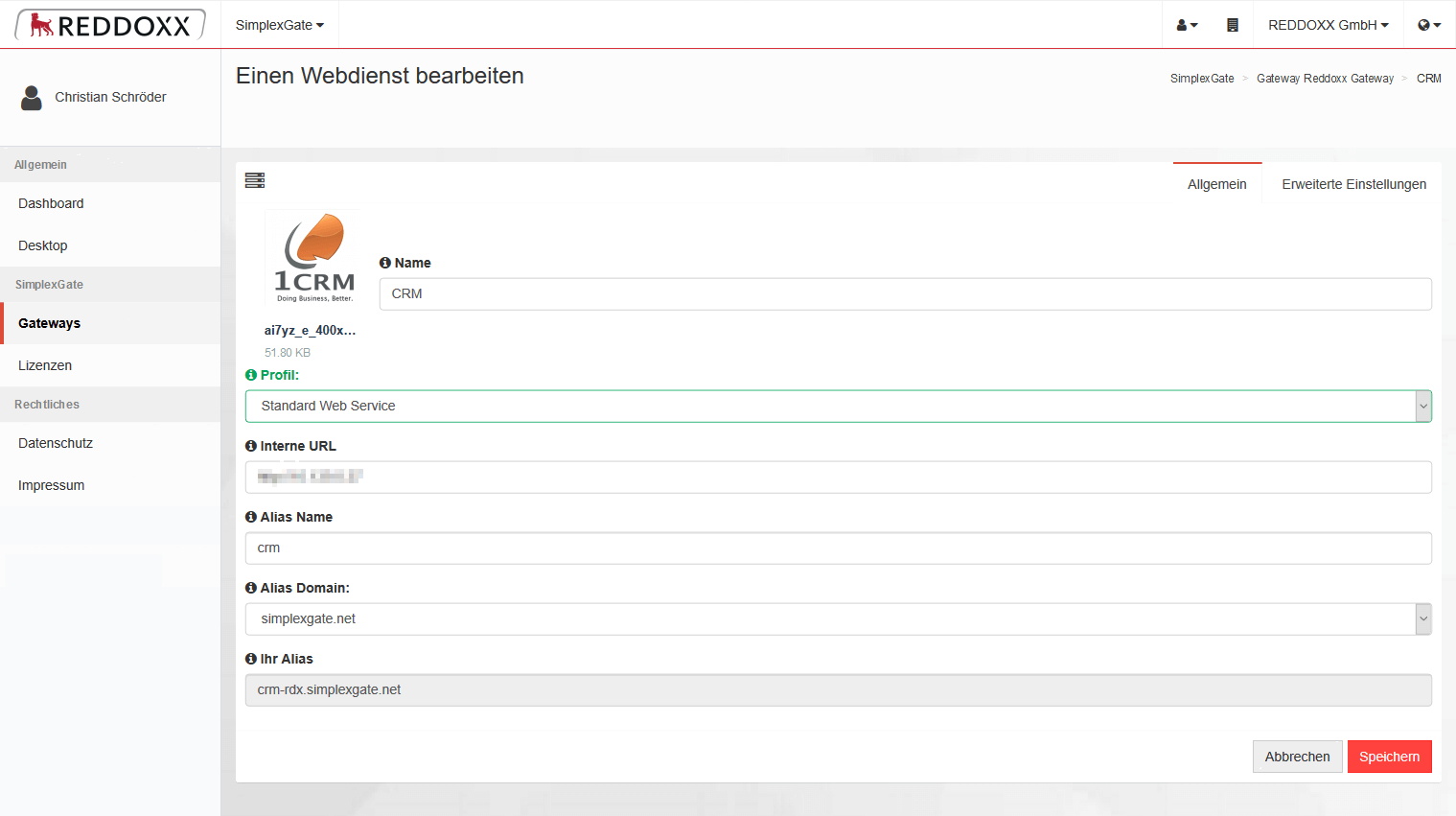The image size is (1456, 816).
Task: Open the SimplexGate top menu
Action: 280,25
